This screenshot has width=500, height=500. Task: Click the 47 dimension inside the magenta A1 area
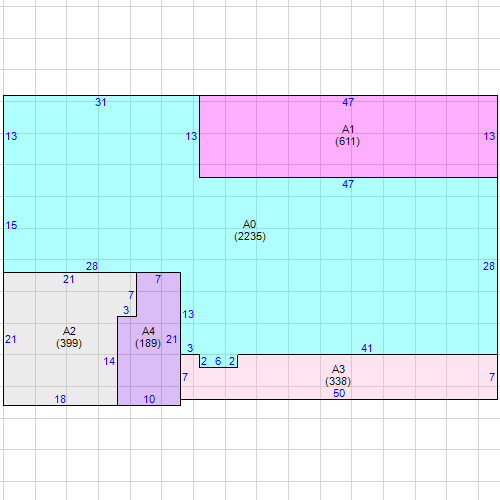click(x=348, y=102)
